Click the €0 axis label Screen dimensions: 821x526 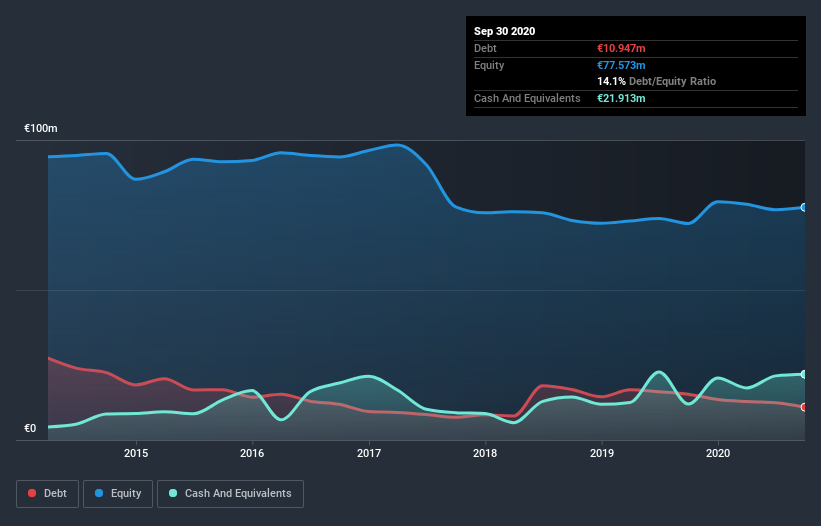(x=30, y=428)
